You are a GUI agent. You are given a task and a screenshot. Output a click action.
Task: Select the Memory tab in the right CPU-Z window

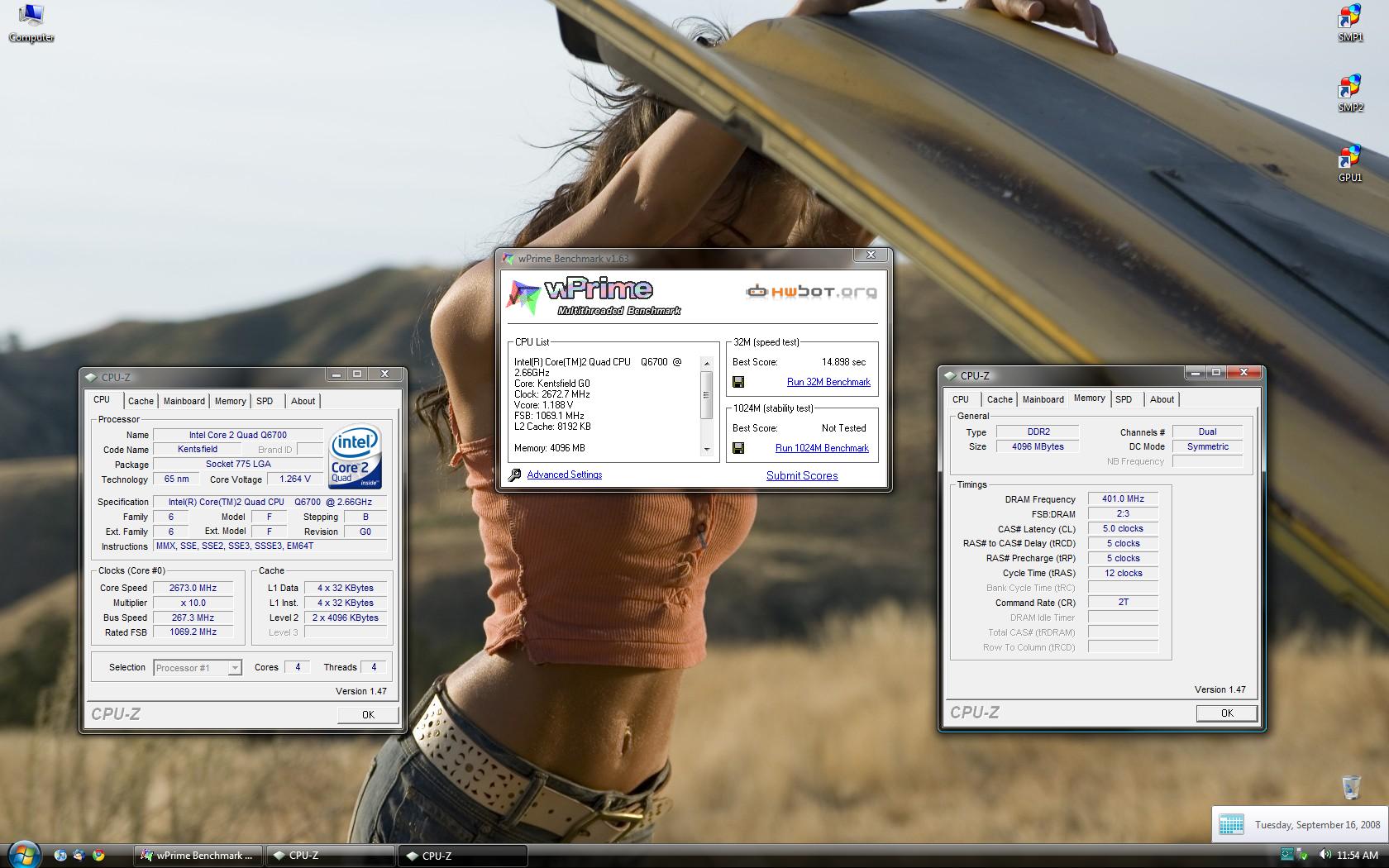click(x=1089, y=398)
